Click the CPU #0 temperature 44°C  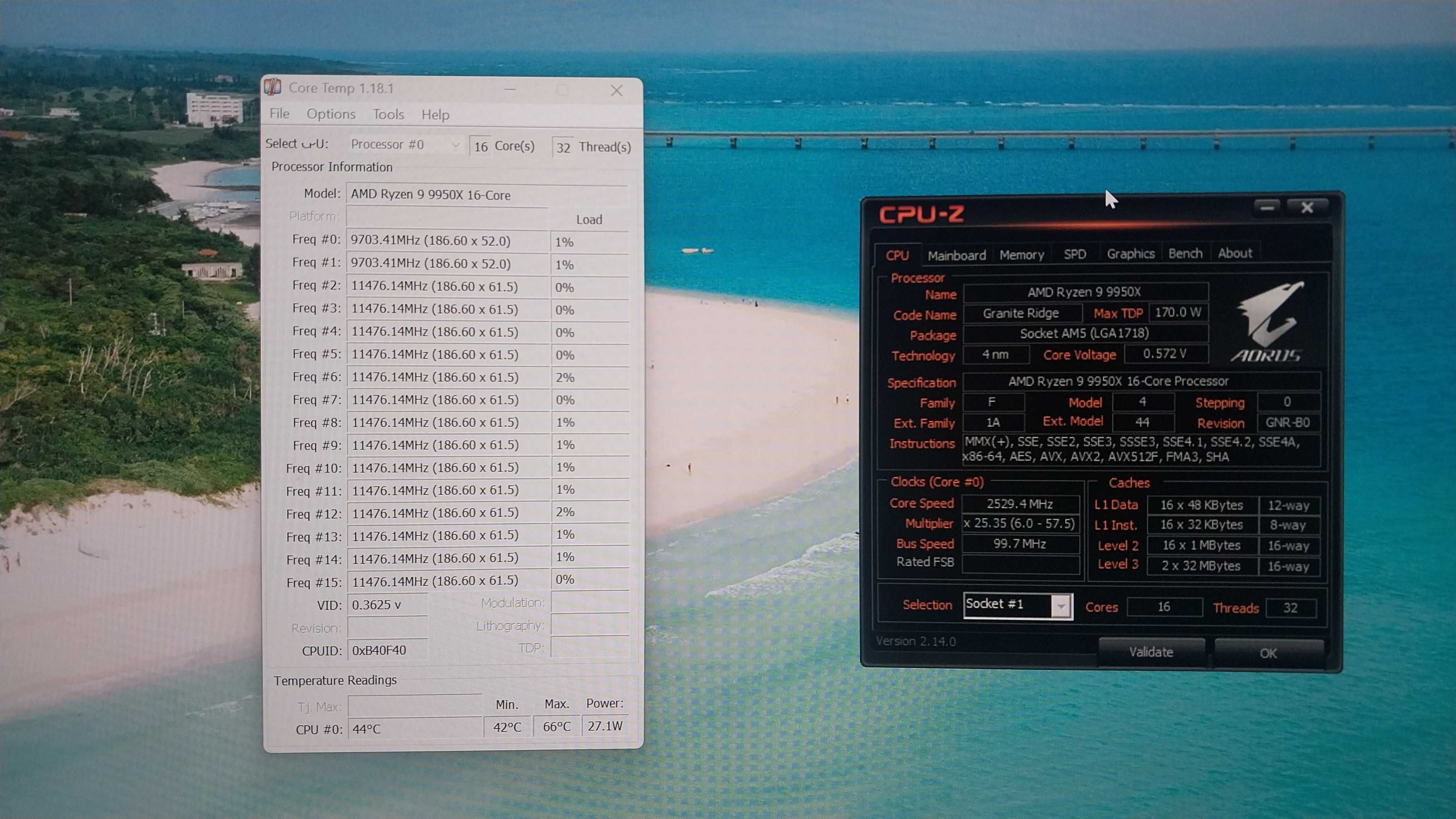point(414,729)
